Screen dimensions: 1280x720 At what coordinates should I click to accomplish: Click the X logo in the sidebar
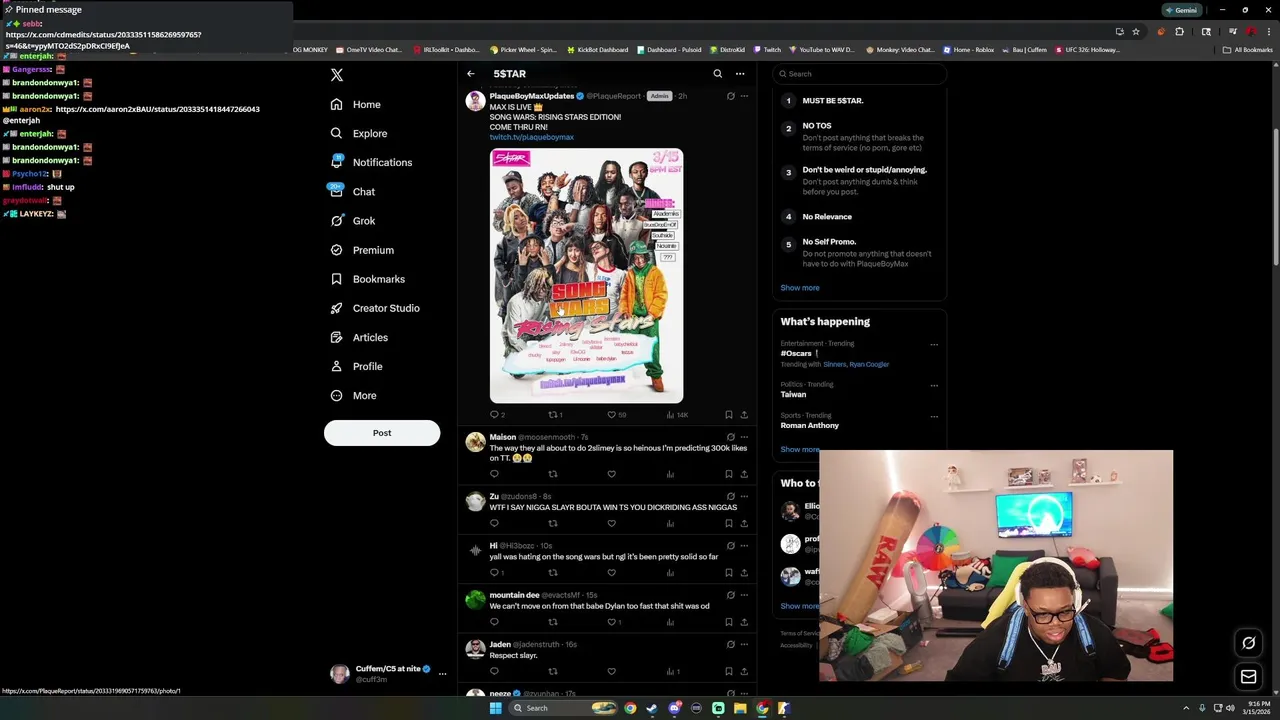(x=337, y=74)
